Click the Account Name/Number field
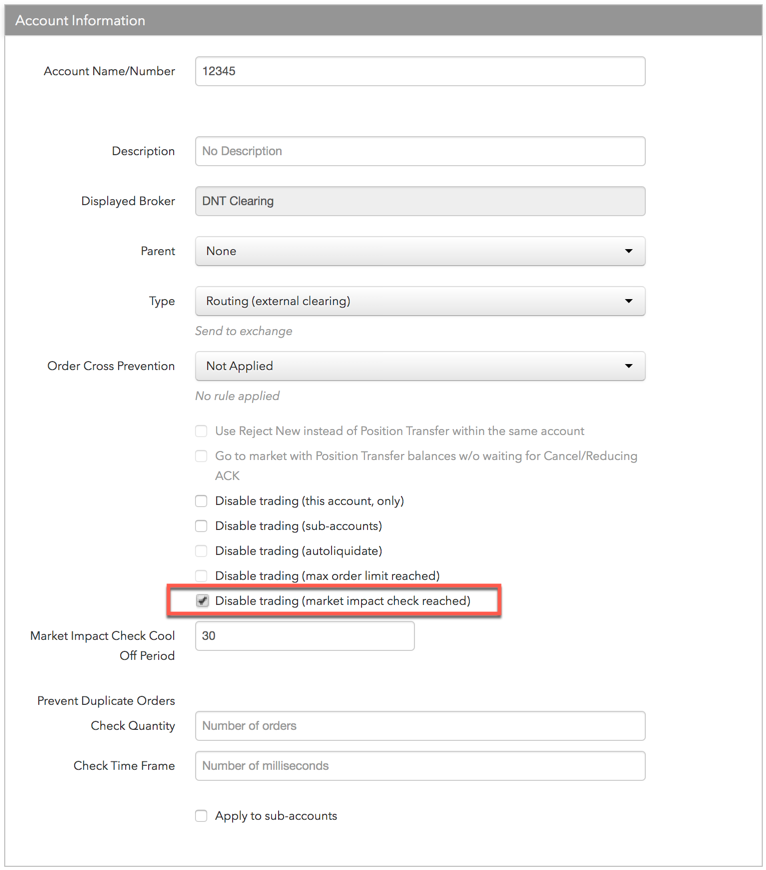The width and height of the screenshot is (766, 870). (420, 71)
